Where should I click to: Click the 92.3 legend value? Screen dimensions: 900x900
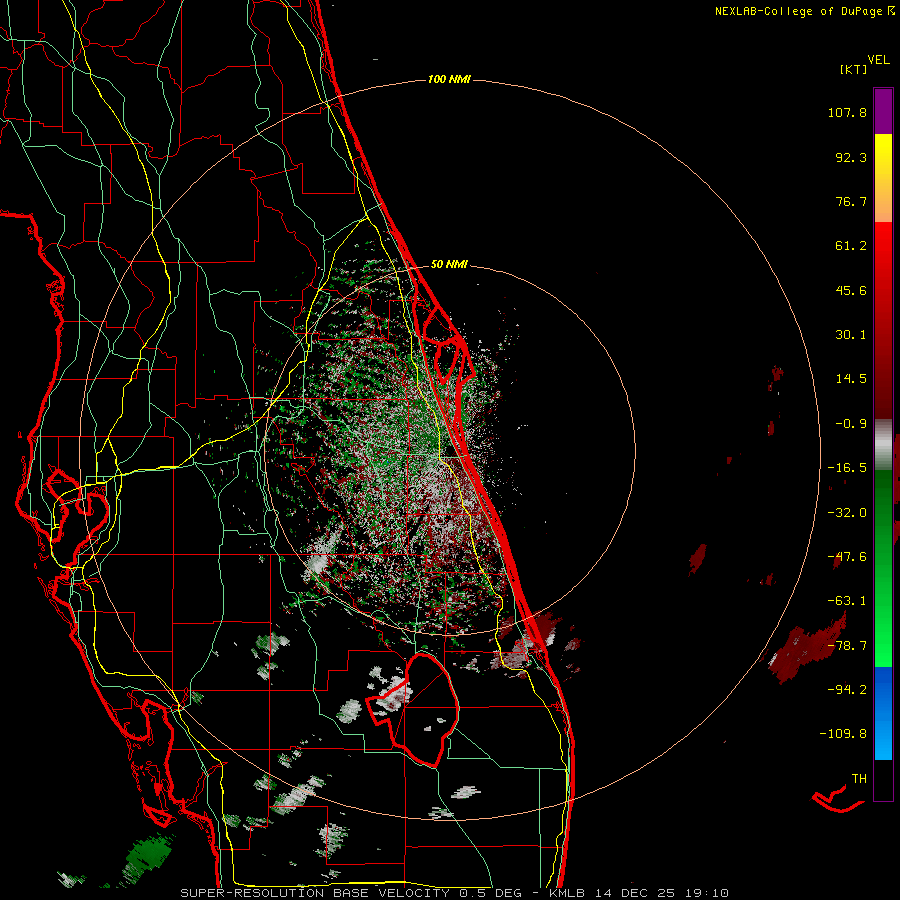point(851,157)
